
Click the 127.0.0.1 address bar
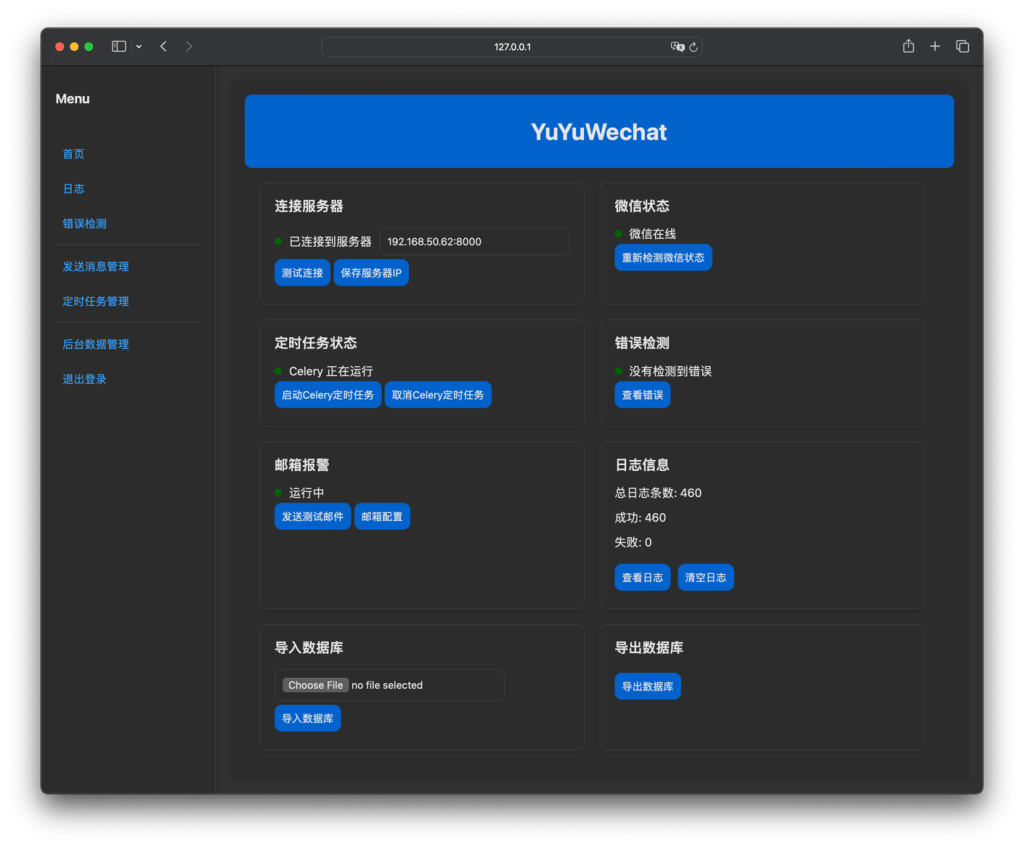coord(511,46)
